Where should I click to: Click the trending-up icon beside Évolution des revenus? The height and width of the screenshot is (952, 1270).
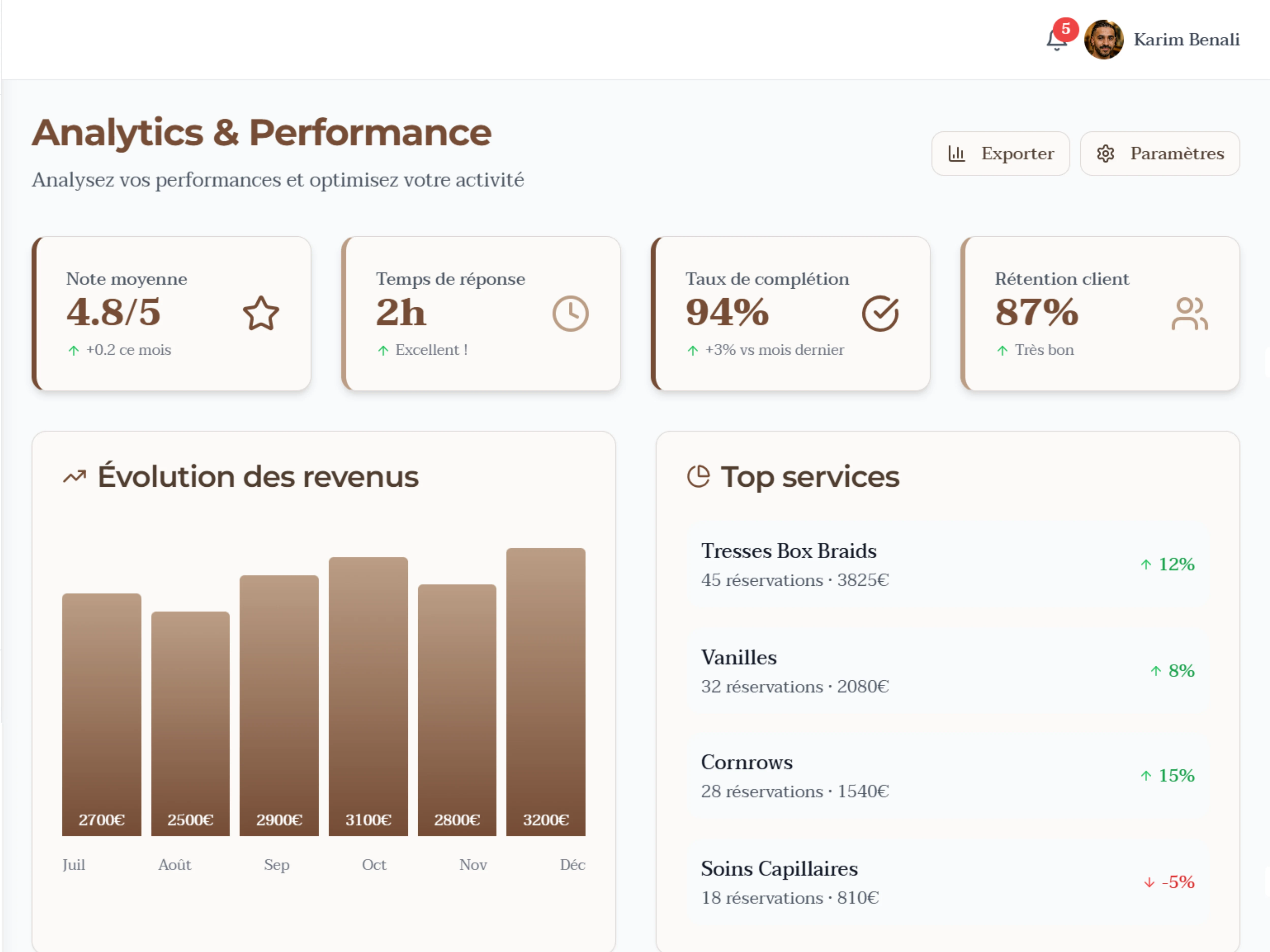75,476
